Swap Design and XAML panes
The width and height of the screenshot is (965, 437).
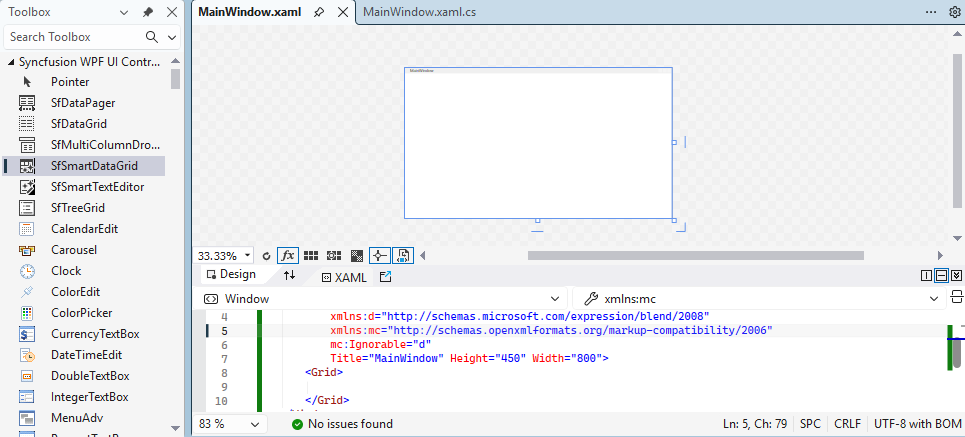(x=289, y=275)
